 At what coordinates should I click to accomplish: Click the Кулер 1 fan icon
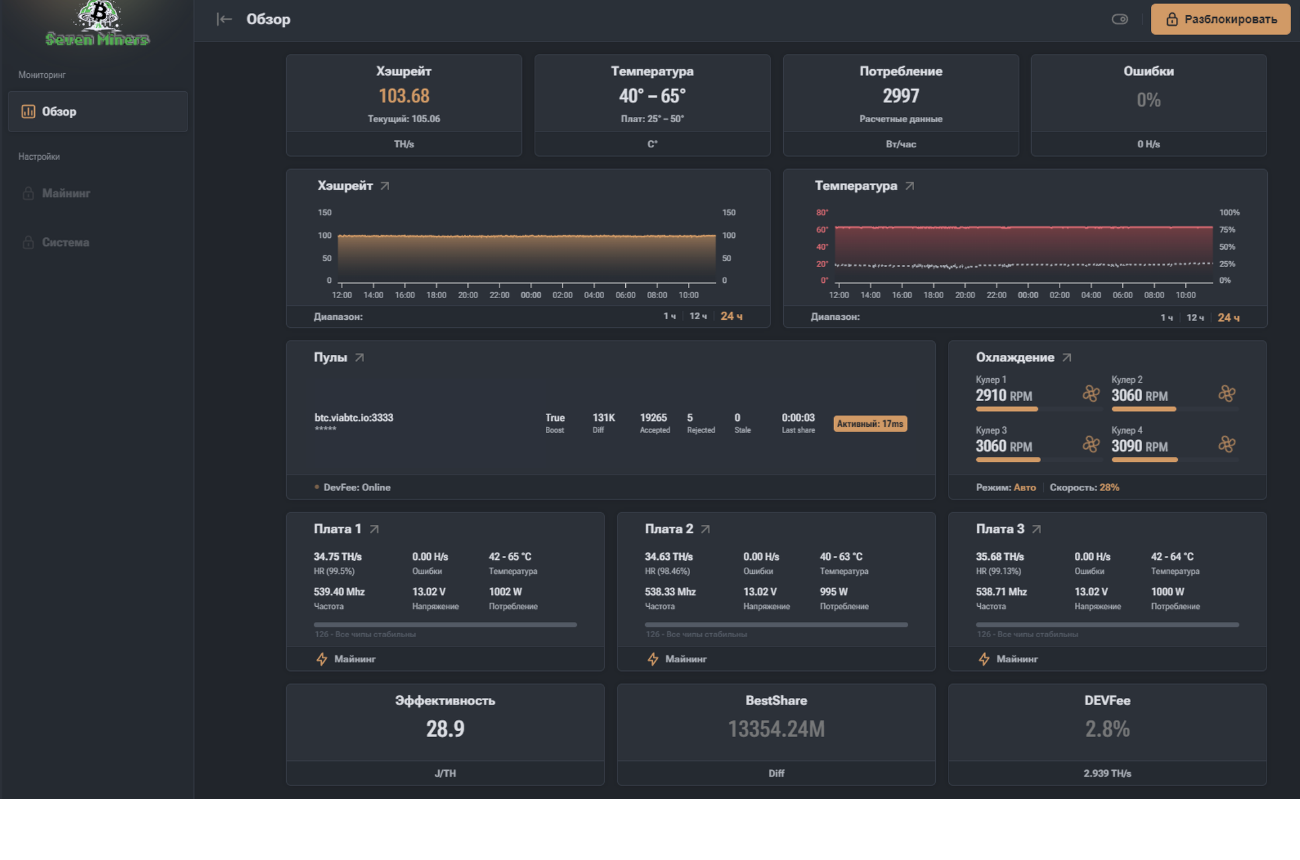click(1091, 394)
